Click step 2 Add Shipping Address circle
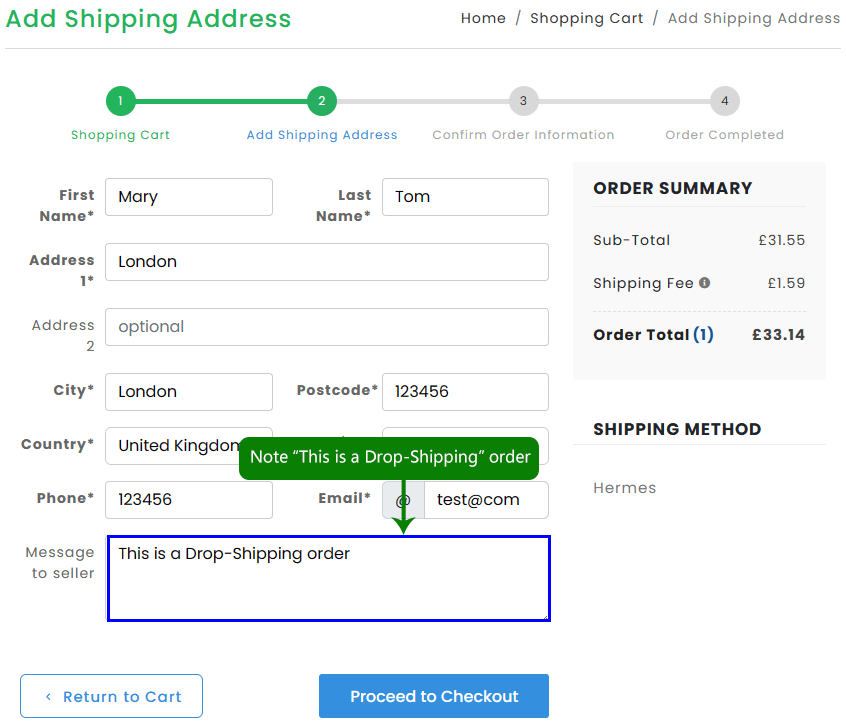Image resolution: width=846 pixels, height=725 pixels. coord(322,101)
